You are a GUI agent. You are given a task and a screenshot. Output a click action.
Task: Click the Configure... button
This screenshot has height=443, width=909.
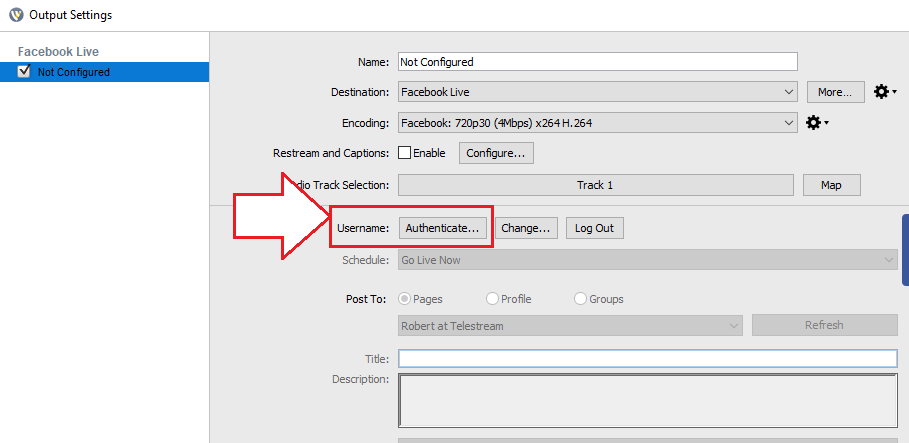pyautogui.click(x=496, y=153)
